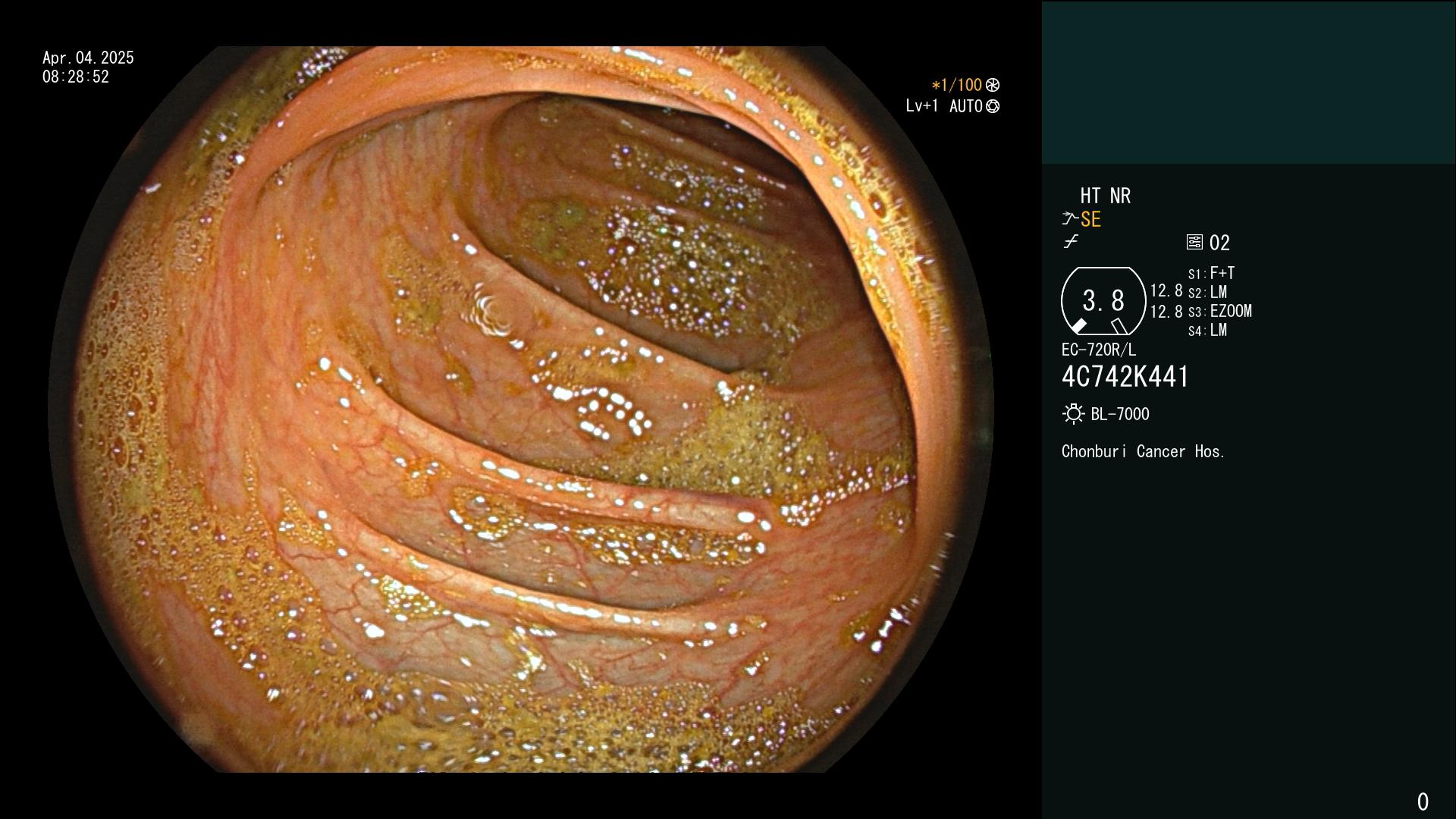Click the 02 preset number
This screenshot has height=819, width=1456.
(1219, 243)
